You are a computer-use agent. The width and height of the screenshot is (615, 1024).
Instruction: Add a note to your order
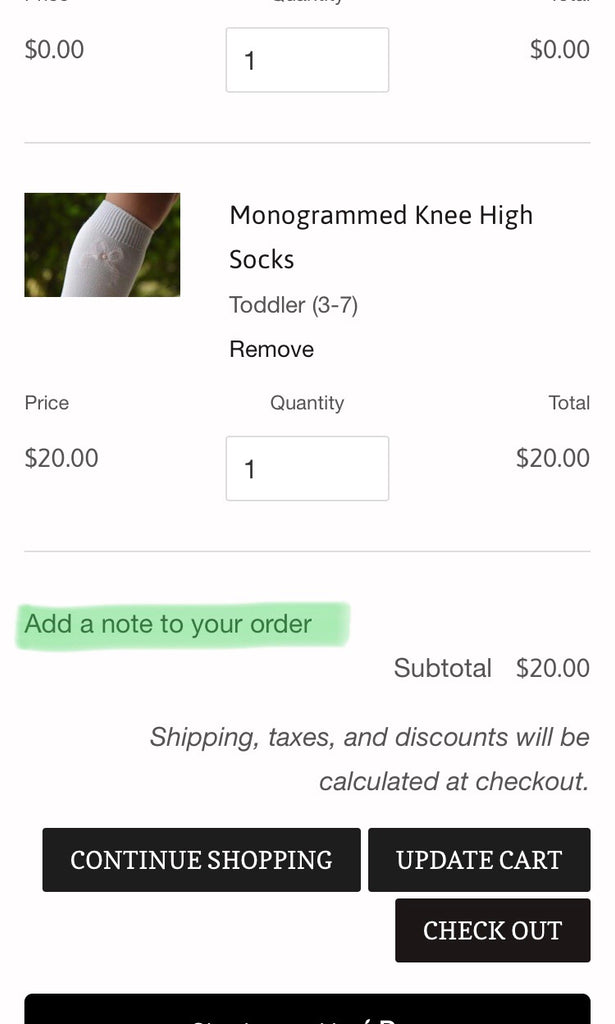168,624
